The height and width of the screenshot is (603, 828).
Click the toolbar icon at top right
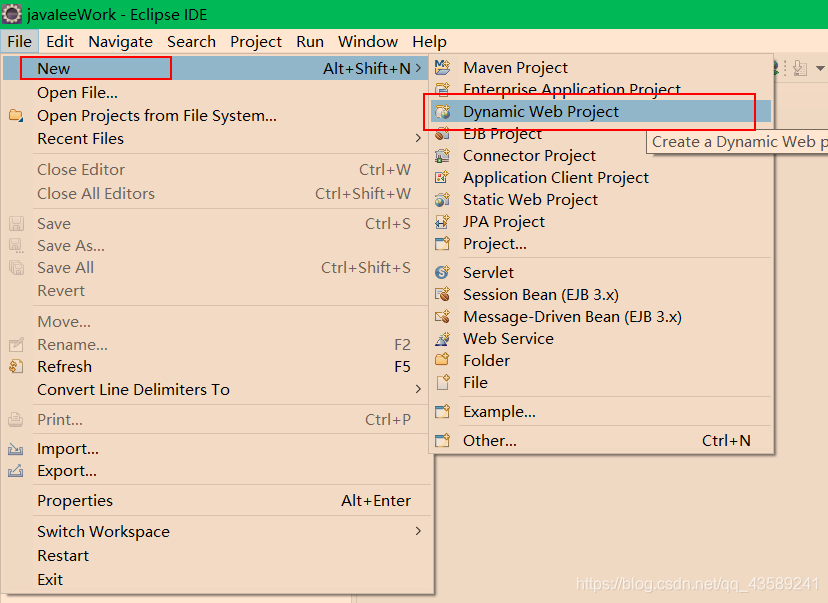pos(801,68)
